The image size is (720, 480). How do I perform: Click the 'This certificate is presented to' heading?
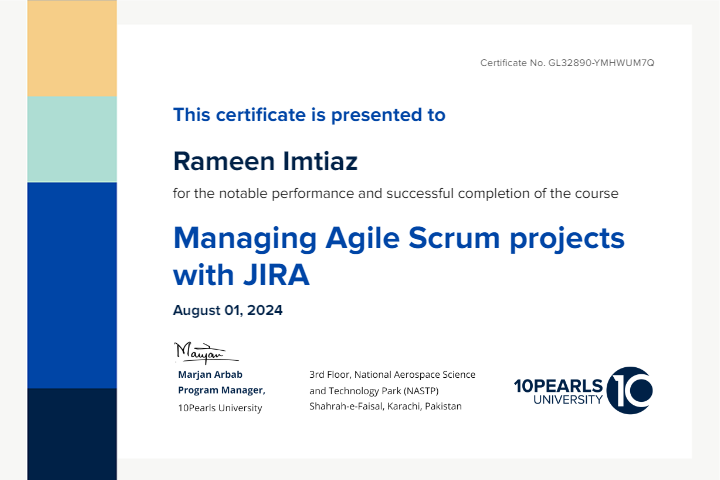tap(309, 115)
